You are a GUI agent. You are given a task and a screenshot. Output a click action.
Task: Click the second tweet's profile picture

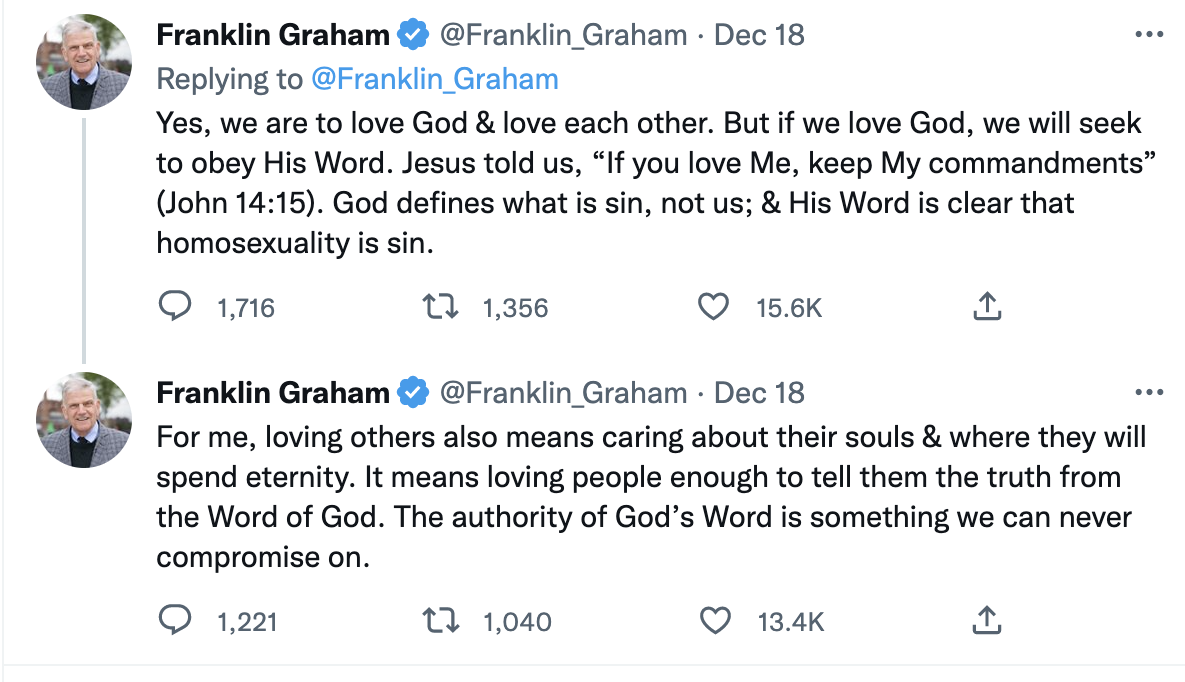point(85,420)
